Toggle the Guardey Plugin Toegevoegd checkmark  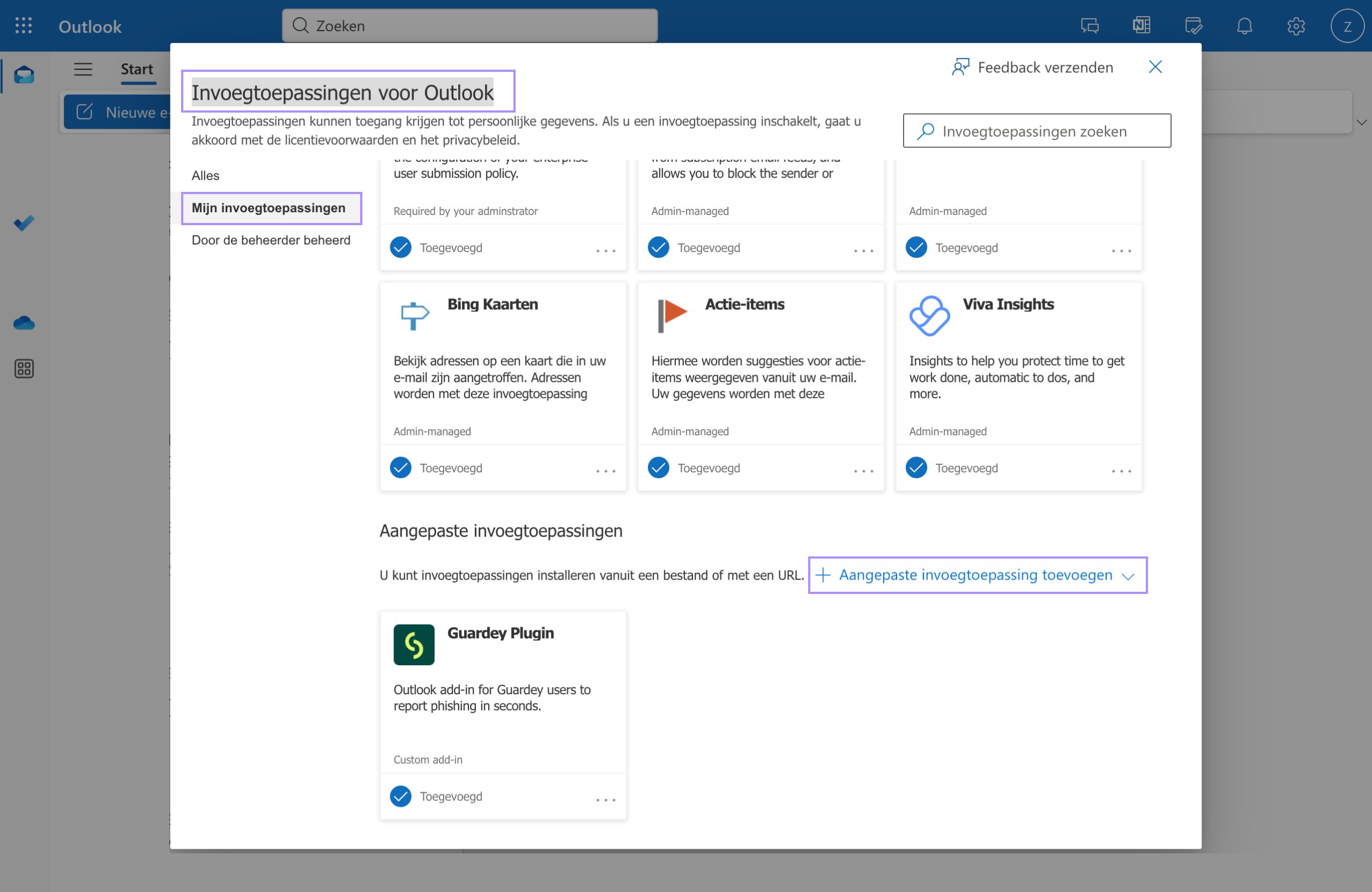tap(401, 796)
